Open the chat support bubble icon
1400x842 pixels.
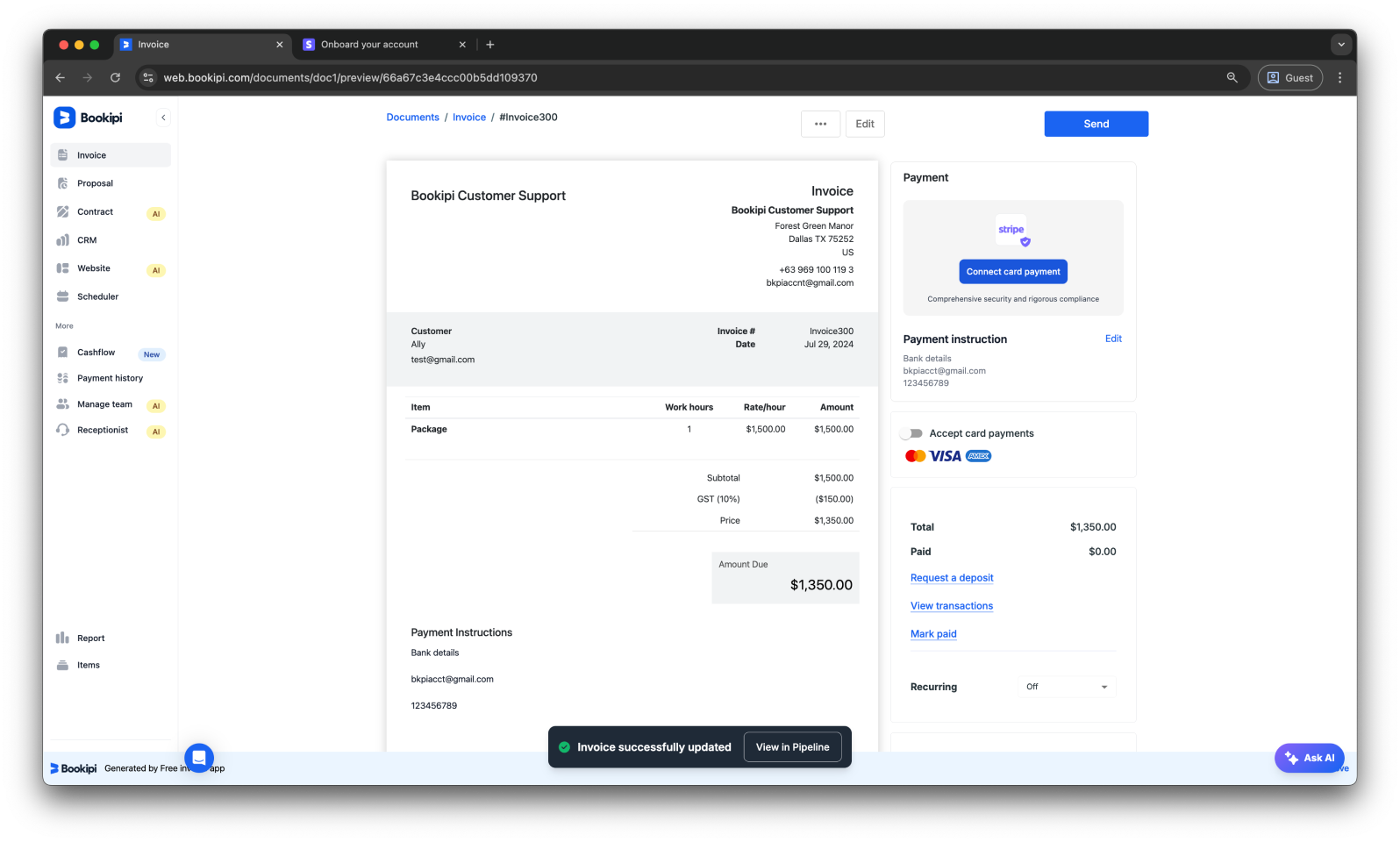point(199,758)
